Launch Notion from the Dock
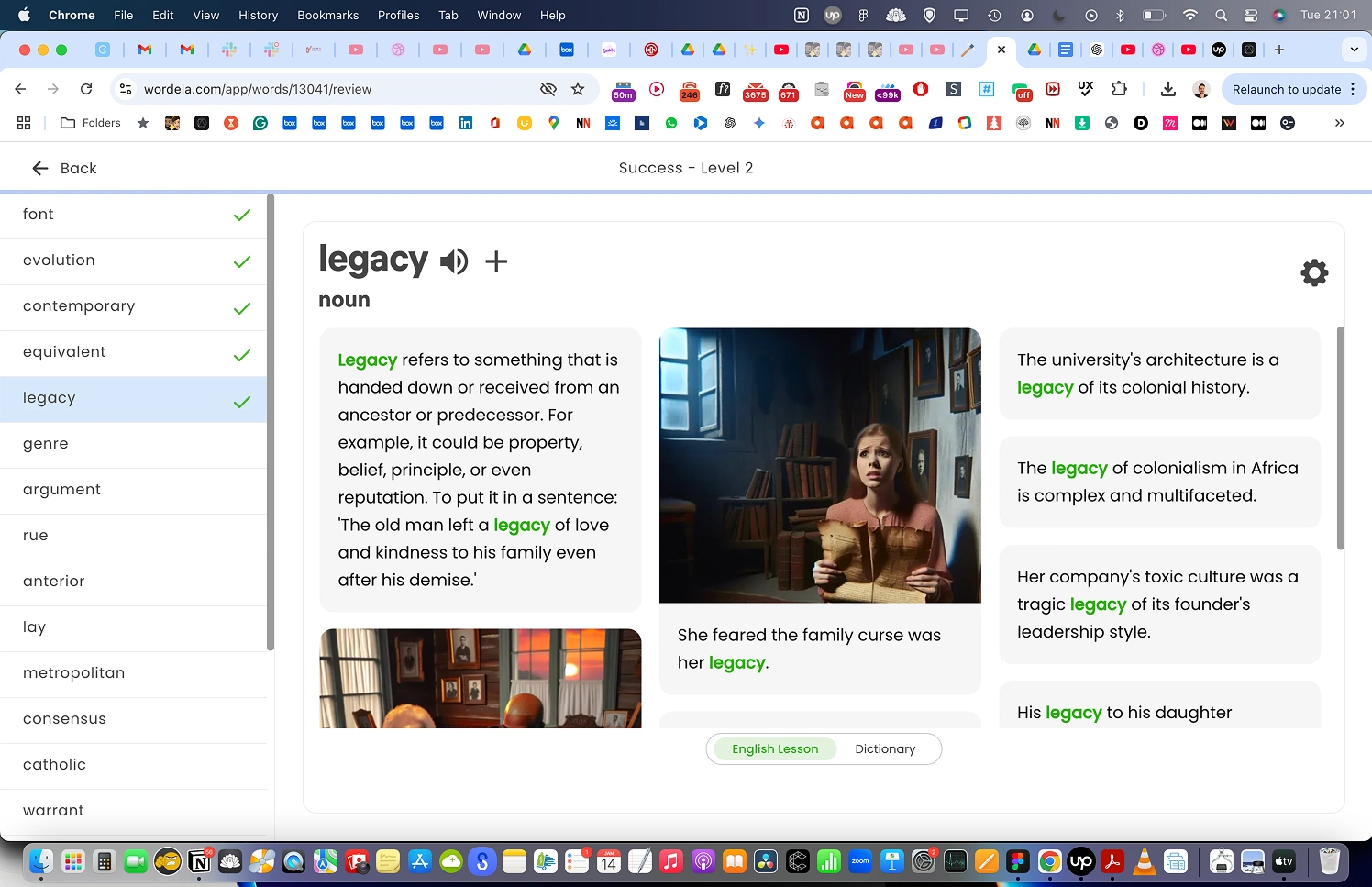The height and width of the screenshot is (887, 1372). 199,861
